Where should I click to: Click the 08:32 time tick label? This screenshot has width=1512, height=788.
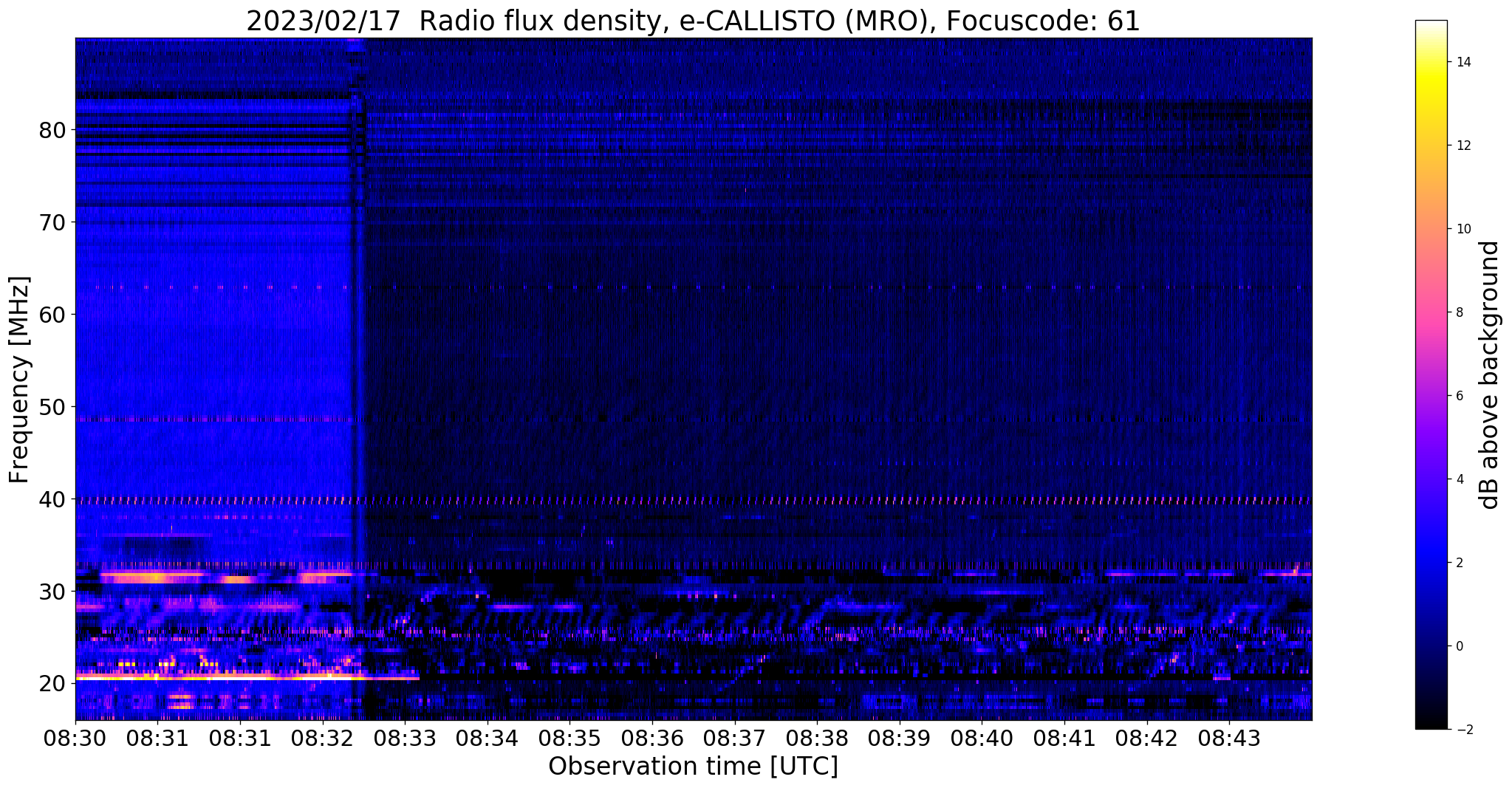(x=323, y=739)
